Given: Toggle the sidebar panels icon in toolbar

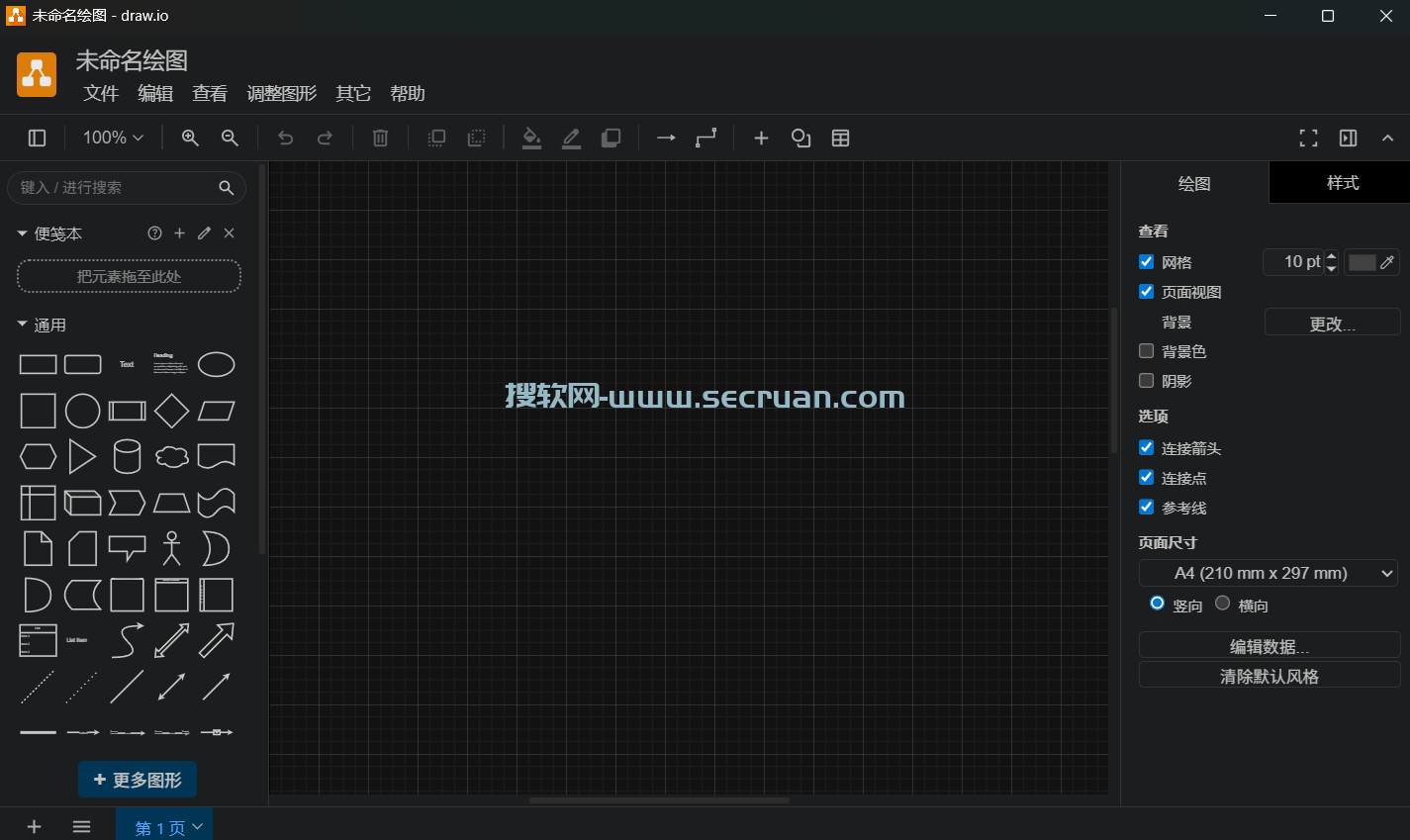Looking at the screenshot, I should click(38, 138).
